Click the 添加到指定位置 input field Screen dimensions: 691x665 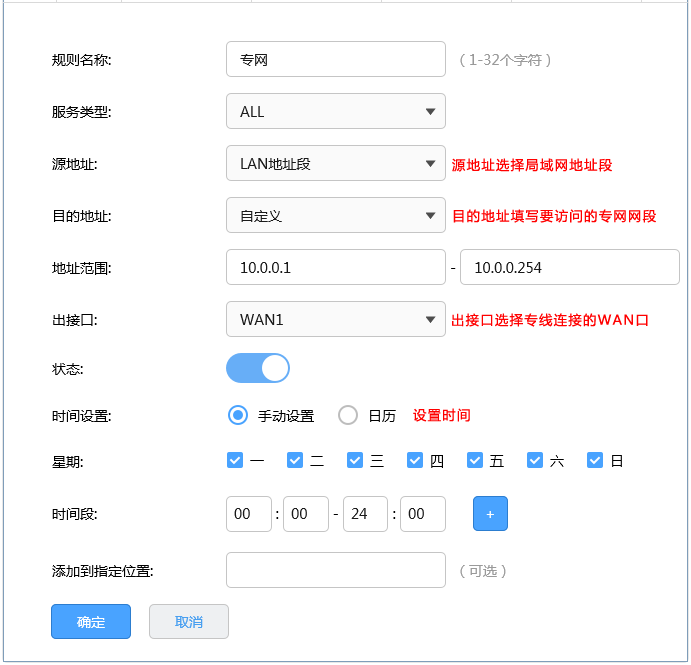click(x=335, y=570)
